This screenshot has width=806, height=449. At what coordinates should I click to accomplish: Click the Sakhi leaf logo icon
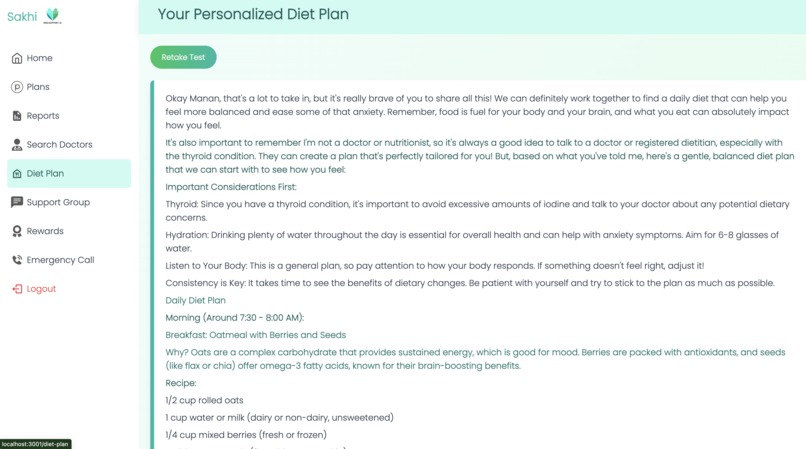pos(52,15)
